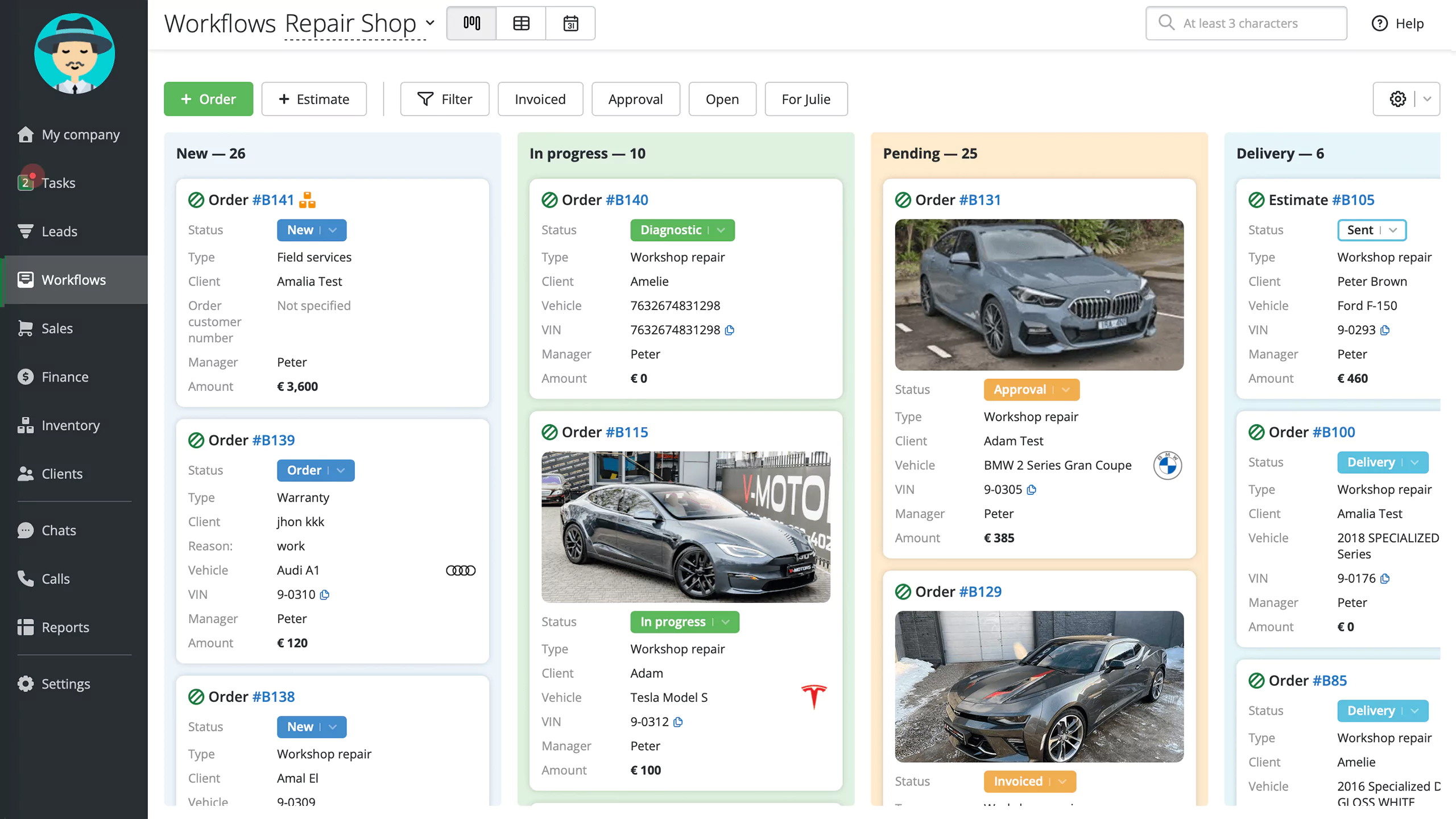Click the Workflows menu item in sidebar
This screenshot has height=819, width=1456.
pyautogui.click(x=73, y=279)
